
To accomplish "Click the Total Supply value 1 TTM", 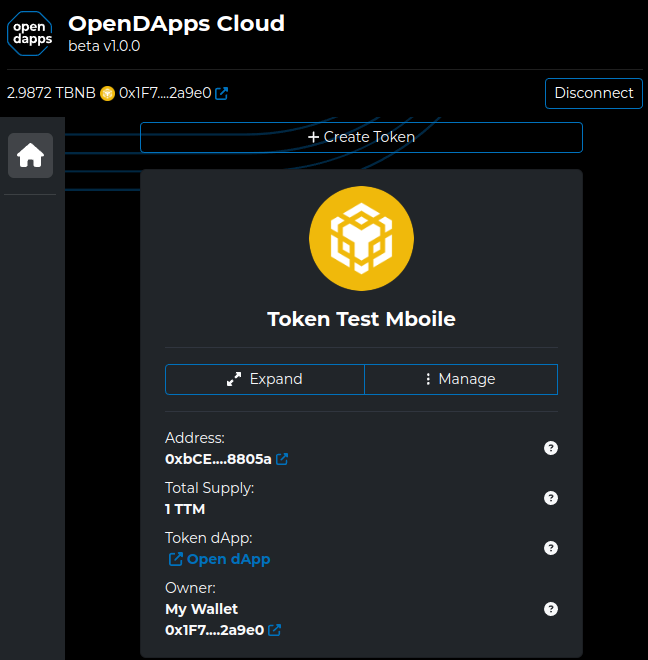I will coord(185,509).
